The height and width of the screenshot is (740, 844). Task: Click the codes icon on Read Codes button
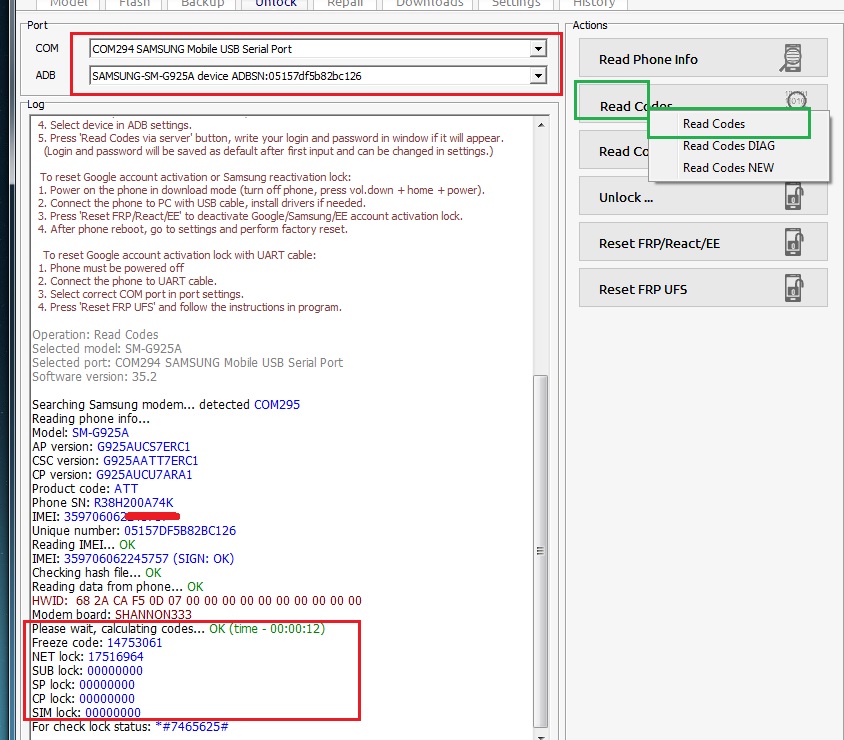click(796, 98)
